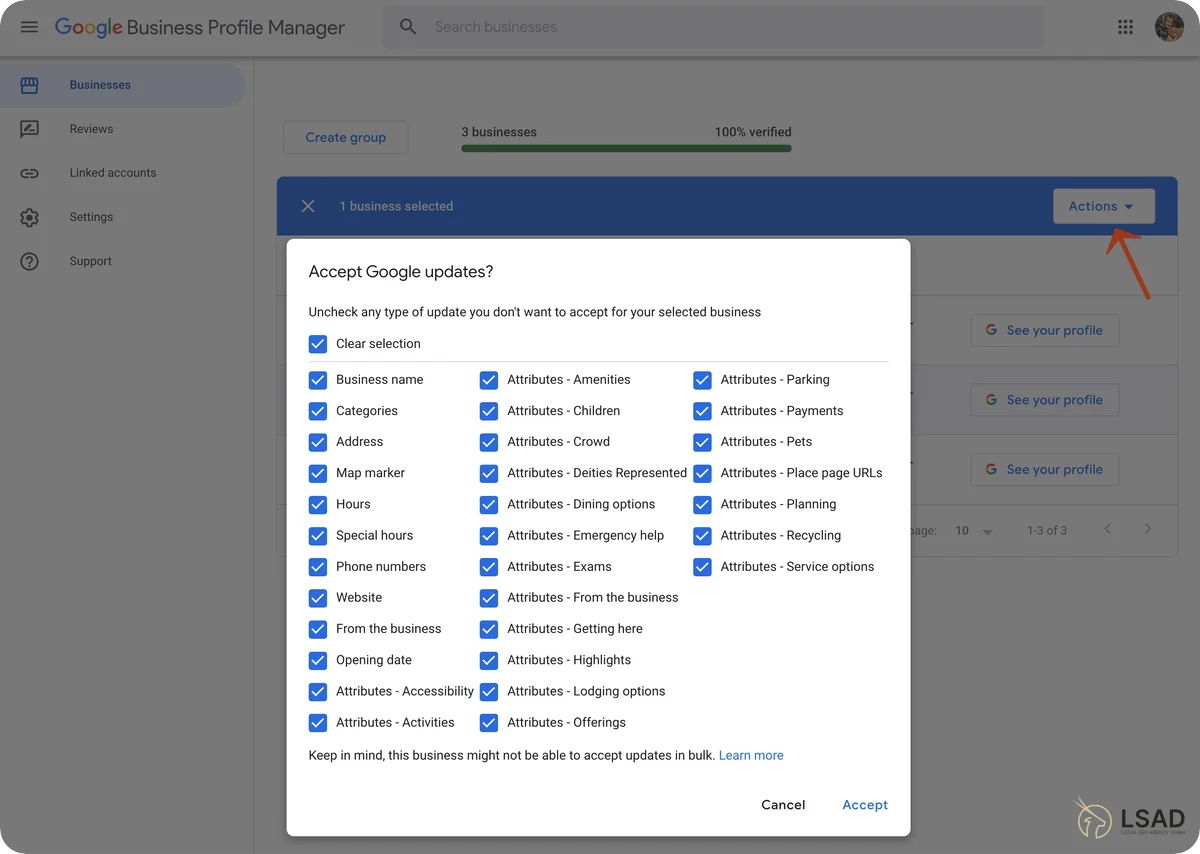Image resolution: width=1200 pixels, height=854 pixels.
Task: Uncheck Attributes - Crowd checkbox
Action: [x=489, y=442]
